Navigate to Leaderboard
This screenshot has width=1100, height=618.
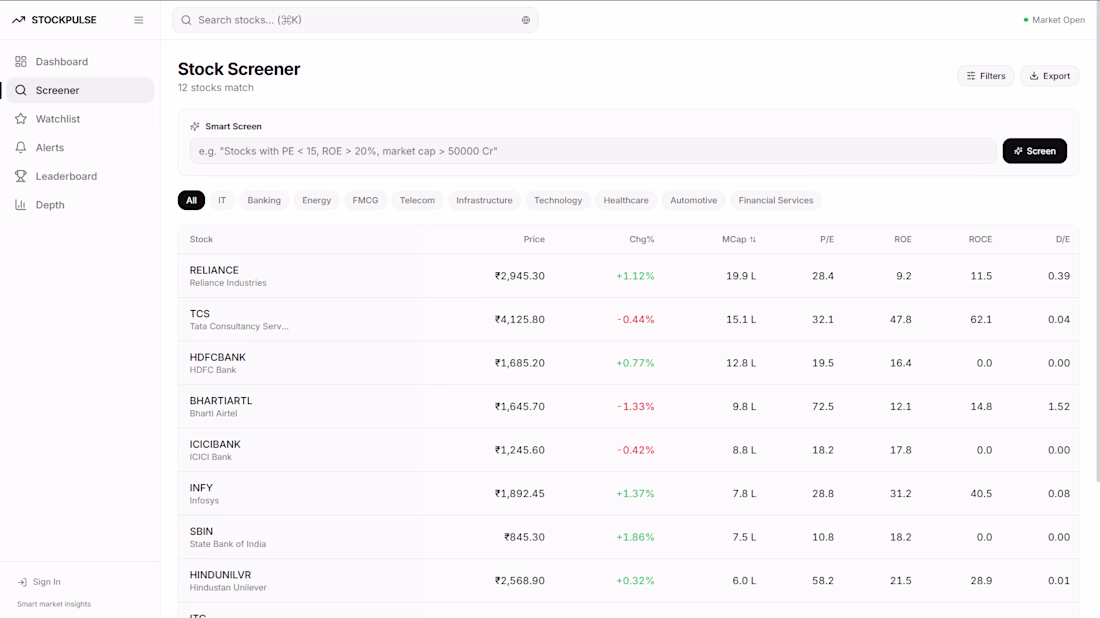80,176
